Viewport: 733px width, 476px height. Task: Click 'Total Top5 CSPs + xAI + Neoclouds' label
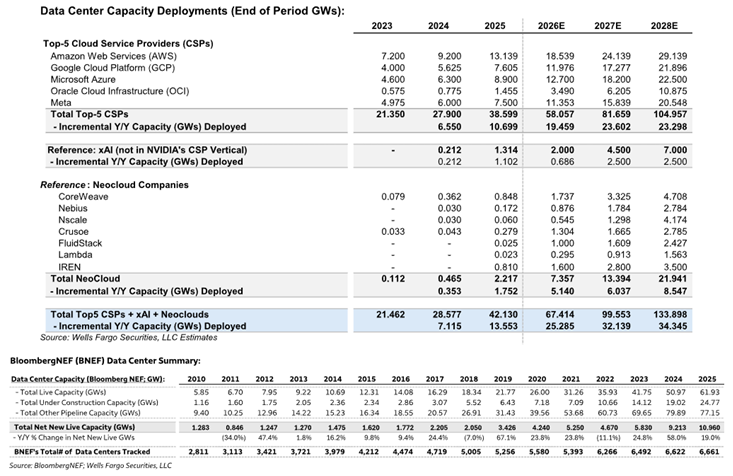pos(129,315)
